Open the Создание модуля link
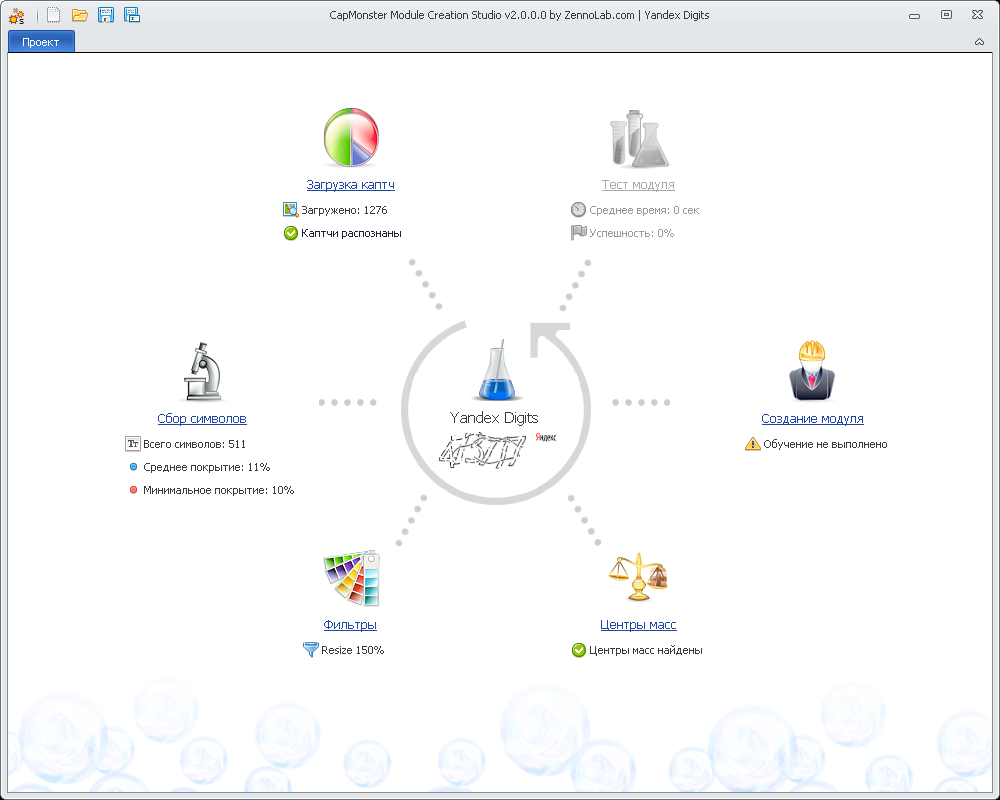 pyautogui.click(x=812, y=419)
